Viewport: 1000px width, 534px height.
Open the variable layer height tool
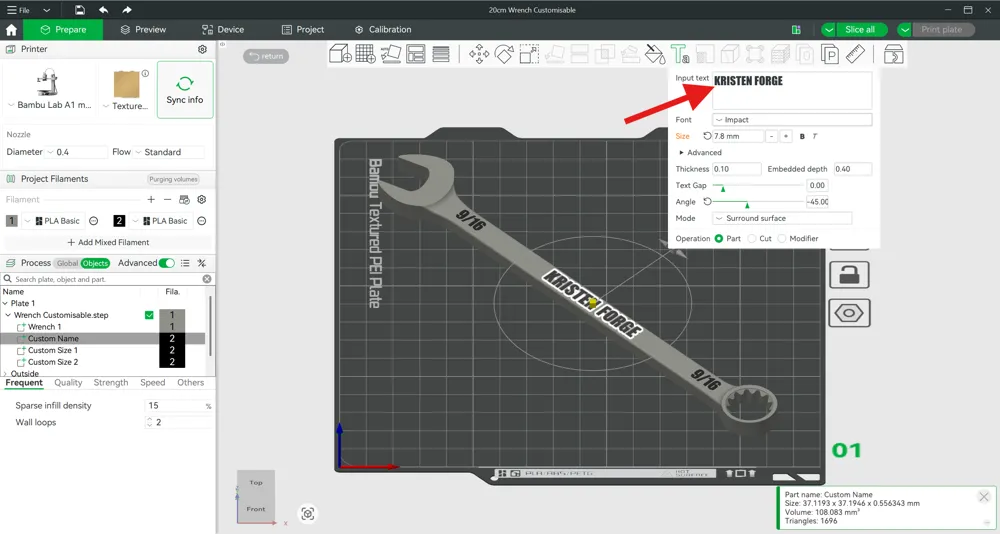[x=441, y=54]
